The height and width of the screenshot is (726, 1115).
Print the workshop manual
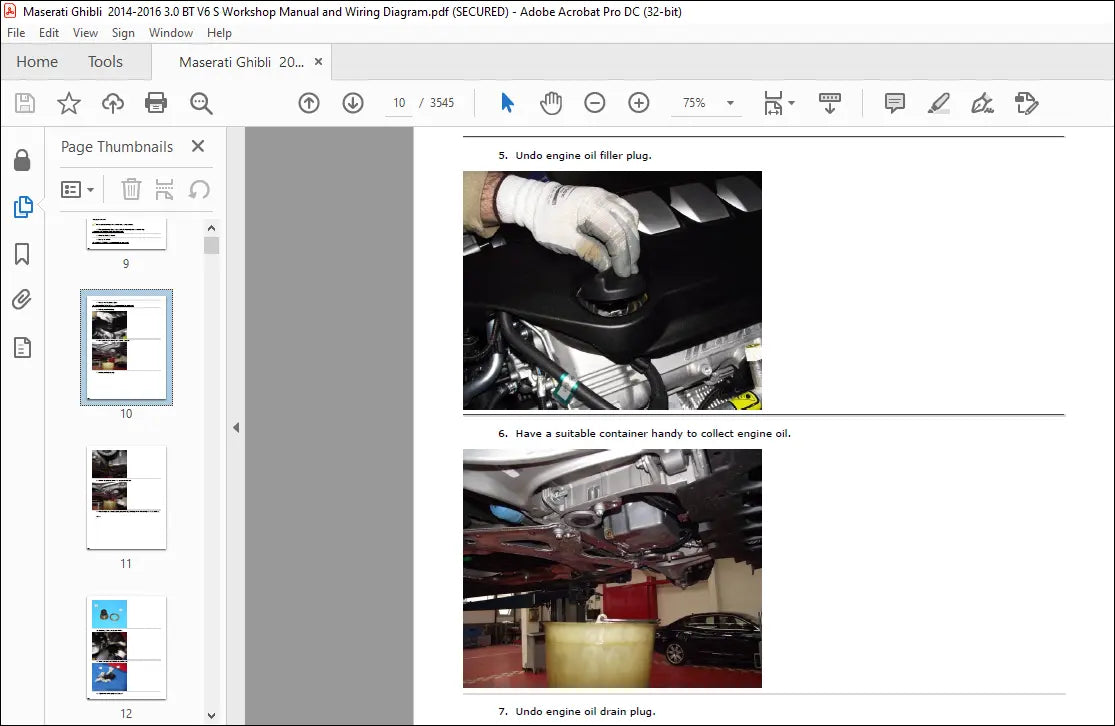click(x=156, y=102)
